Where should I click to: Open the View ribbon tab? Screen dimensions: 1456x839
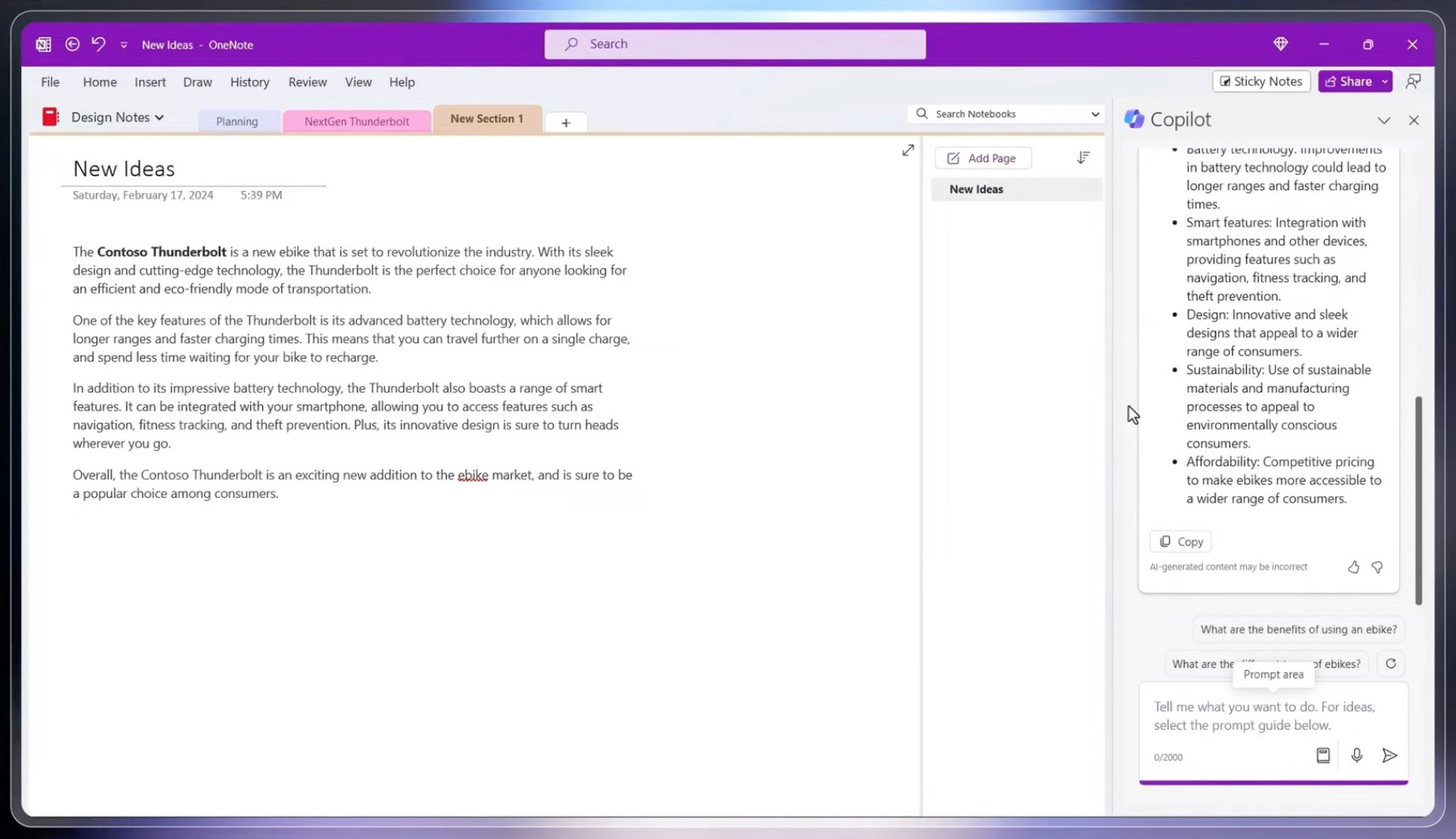358,82
